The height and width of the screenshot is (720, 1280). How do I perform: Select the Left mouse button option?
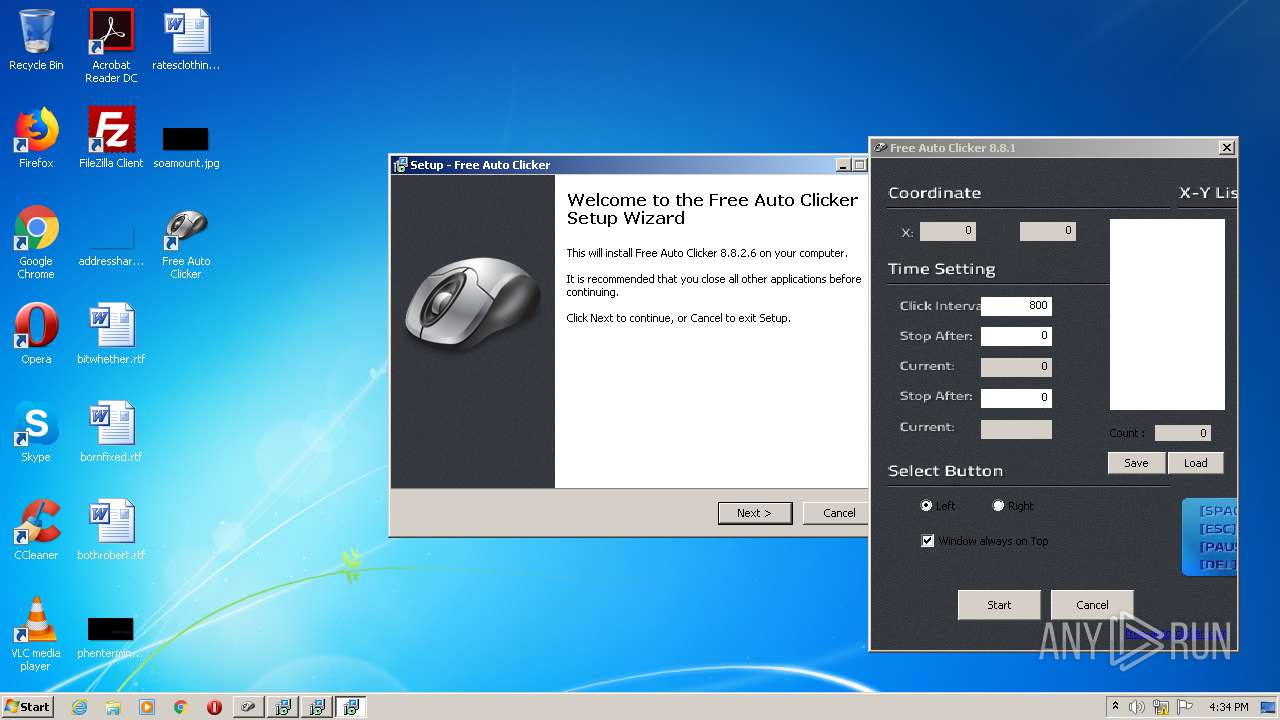[926, 506]
